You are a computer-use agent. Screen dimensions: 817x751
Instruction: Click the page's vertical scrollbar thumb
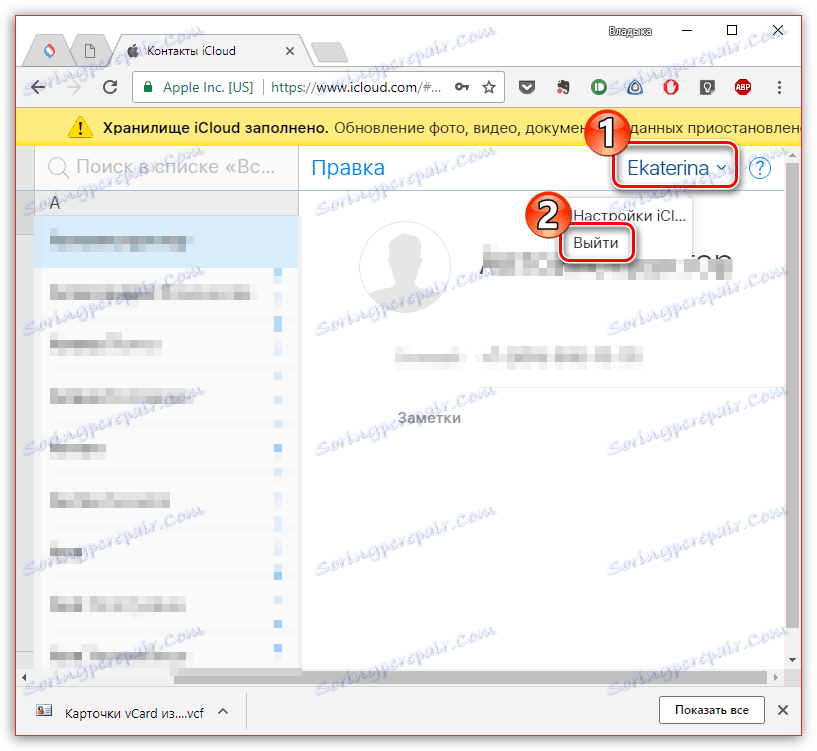[x=793, y=395]
